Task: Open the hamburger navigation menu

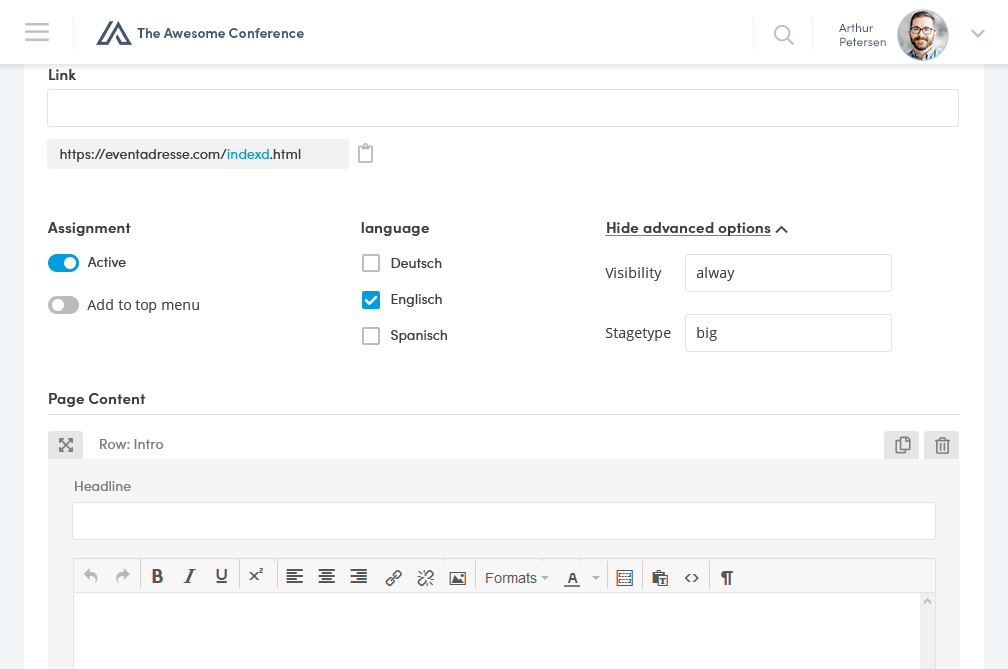Action: pyautogui.click(x=37, y=33)
